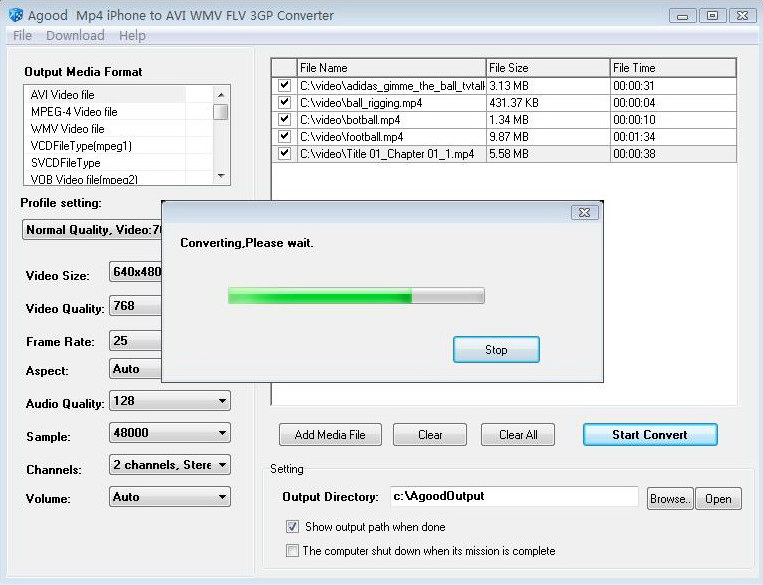Uncheck the adidas_gimme_the_ball file checkbox
Screen dimensions: 763x585
click(x=284, y=85)
